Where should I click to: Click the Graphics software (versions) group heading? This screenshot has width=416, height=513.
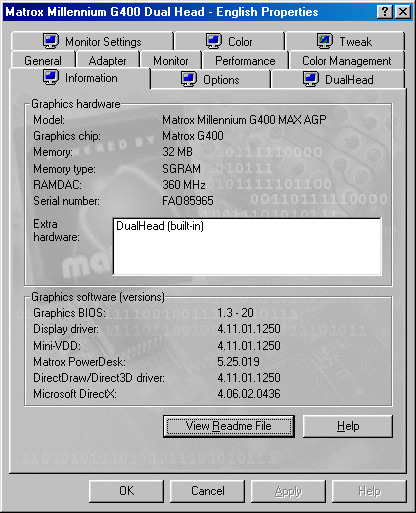point(98,297)
